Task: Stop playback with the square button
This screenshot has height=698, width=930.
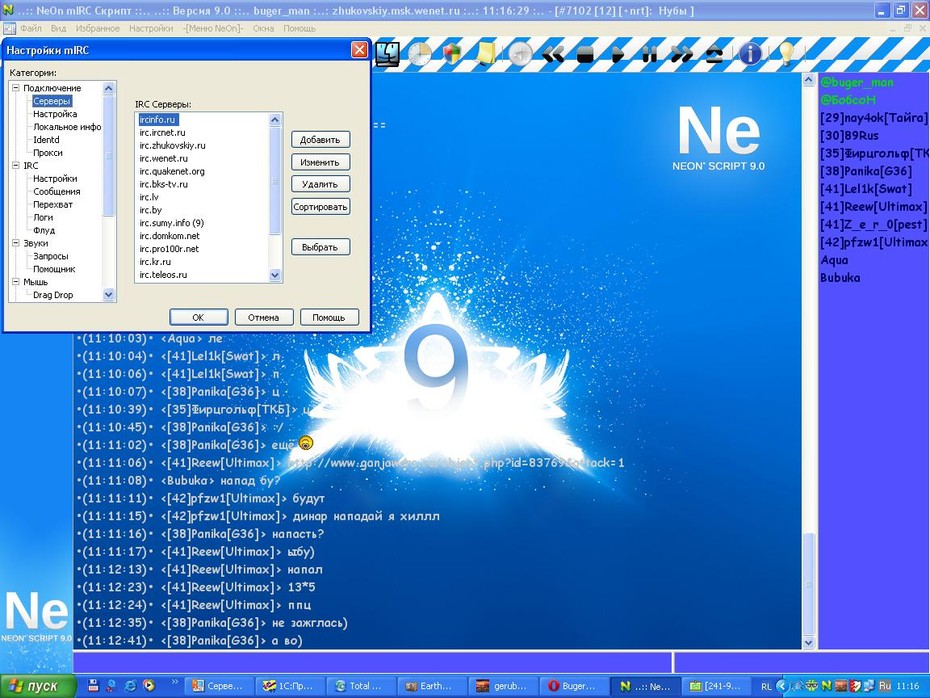Action: pyautogui.click(x=585, y=55)
